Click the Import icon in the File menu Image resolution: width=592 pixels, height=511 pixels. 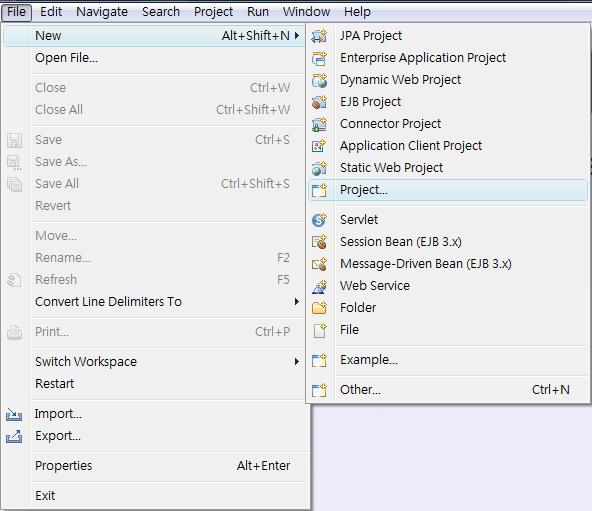(14, 414)
